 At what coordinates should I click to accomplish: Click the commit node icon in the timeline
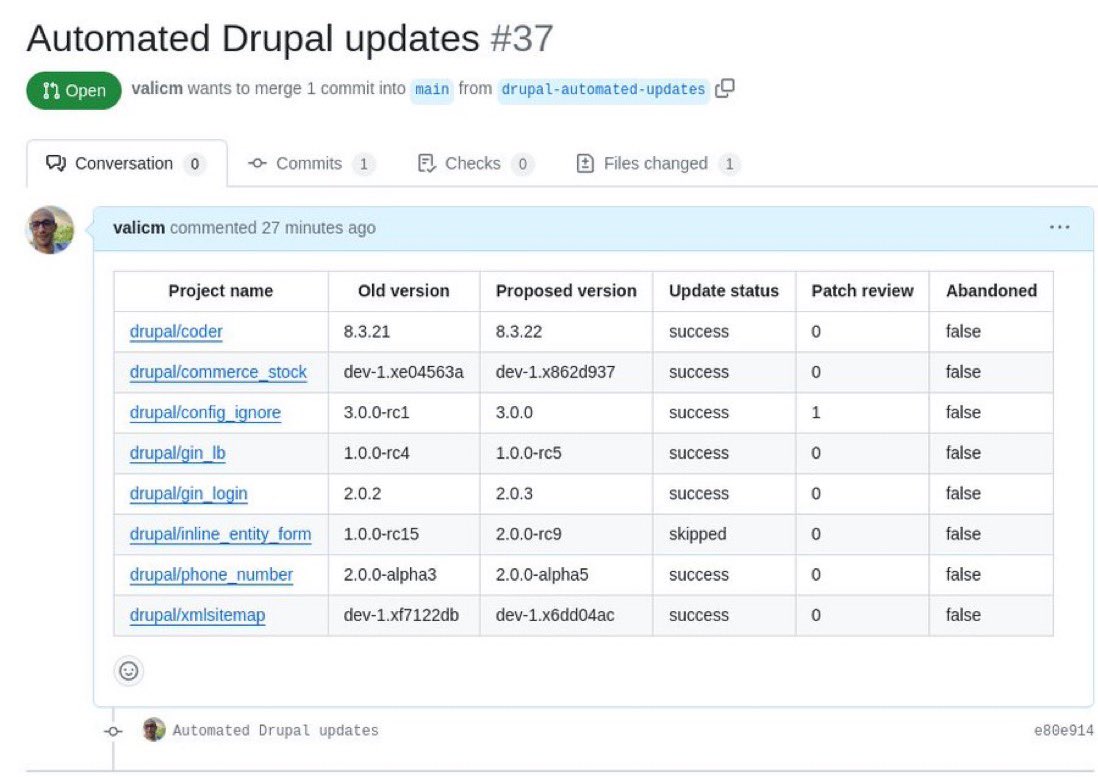click(x=113, y=731)
